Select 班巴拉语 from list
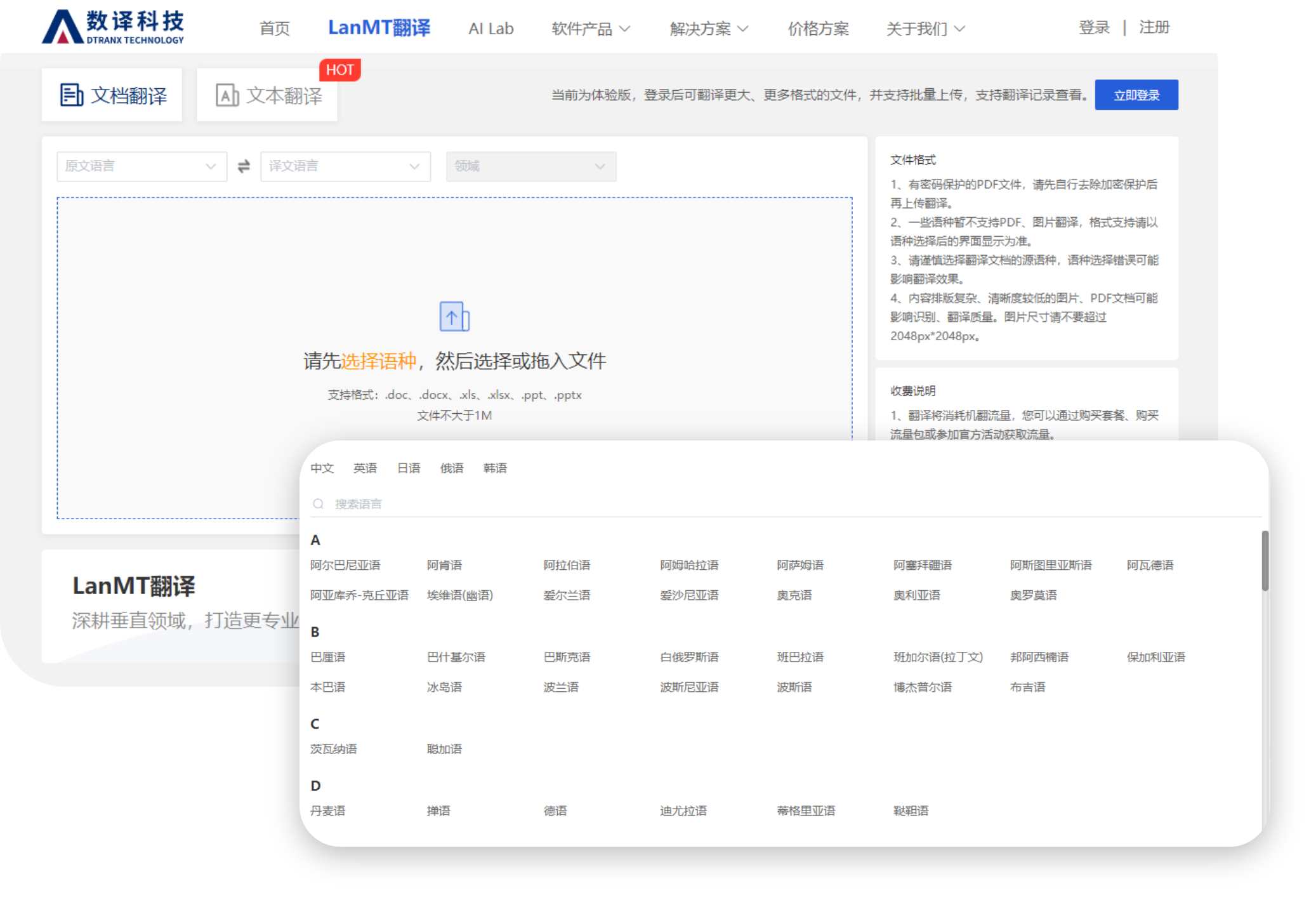 point(800,657)
